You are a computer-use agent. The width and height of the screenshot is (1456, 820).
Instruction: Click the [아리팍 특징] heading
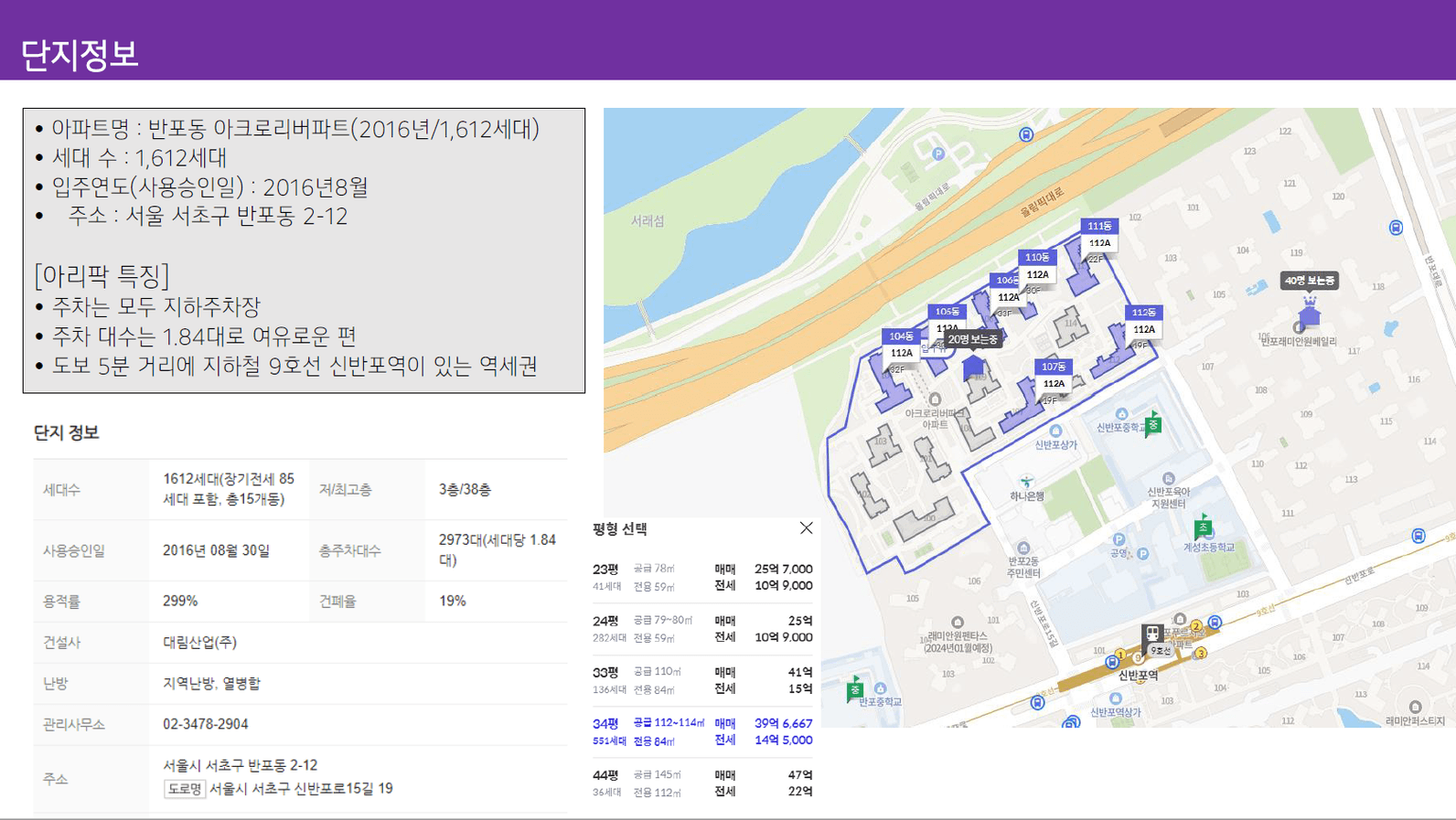(x=102, y=275)
